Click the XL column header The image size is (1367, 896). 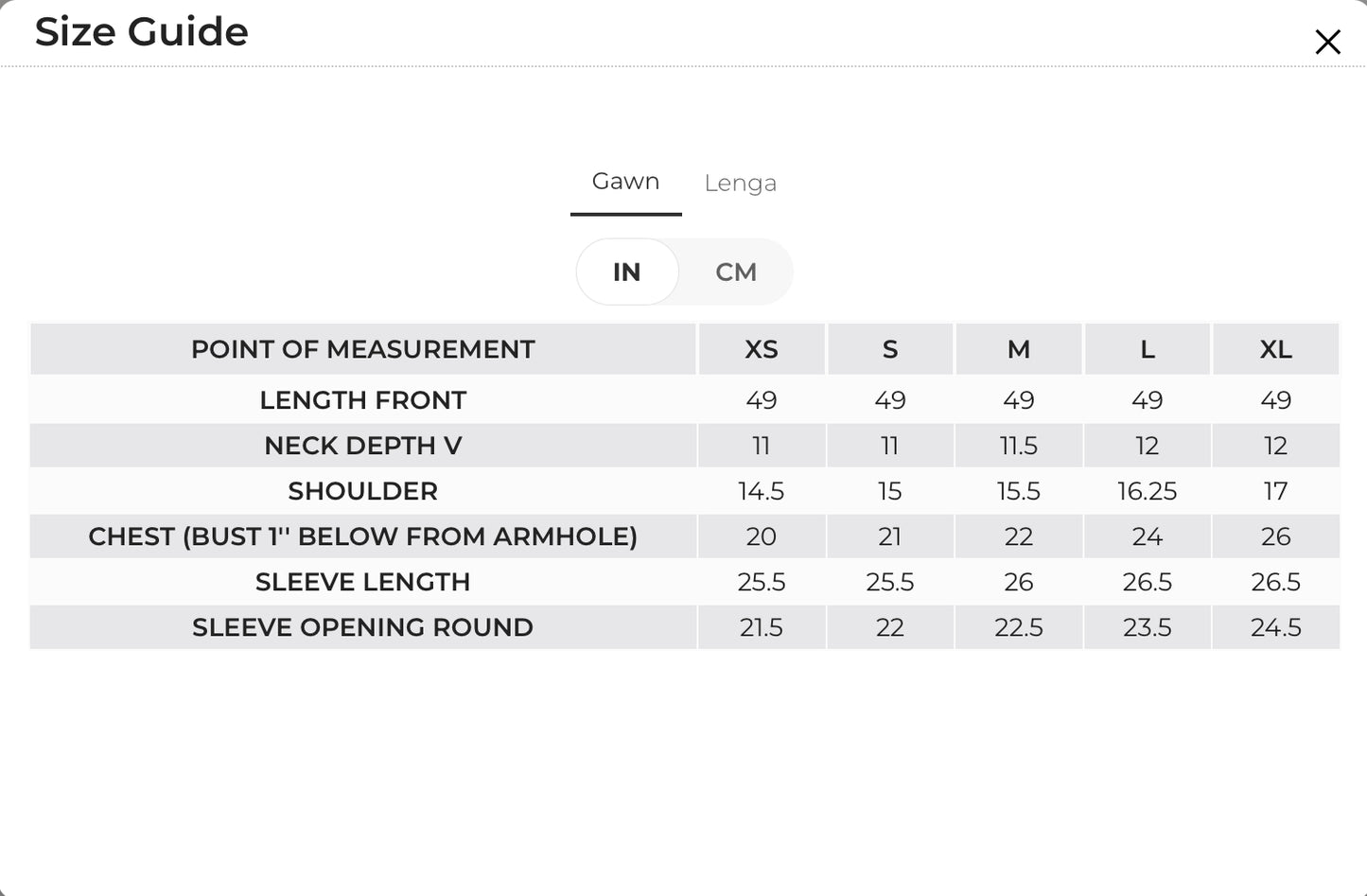tap(1275, 350)
